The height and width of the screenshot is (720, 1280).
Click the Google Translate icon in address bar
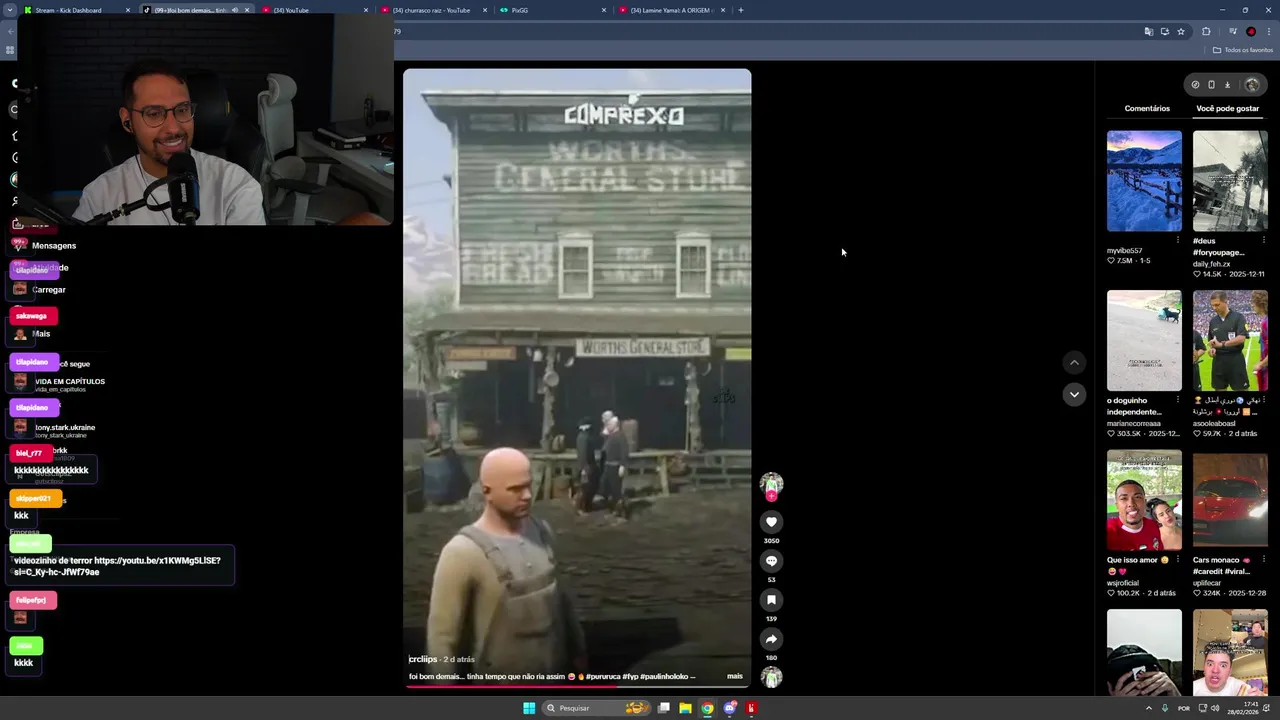tap(1148, 32)
